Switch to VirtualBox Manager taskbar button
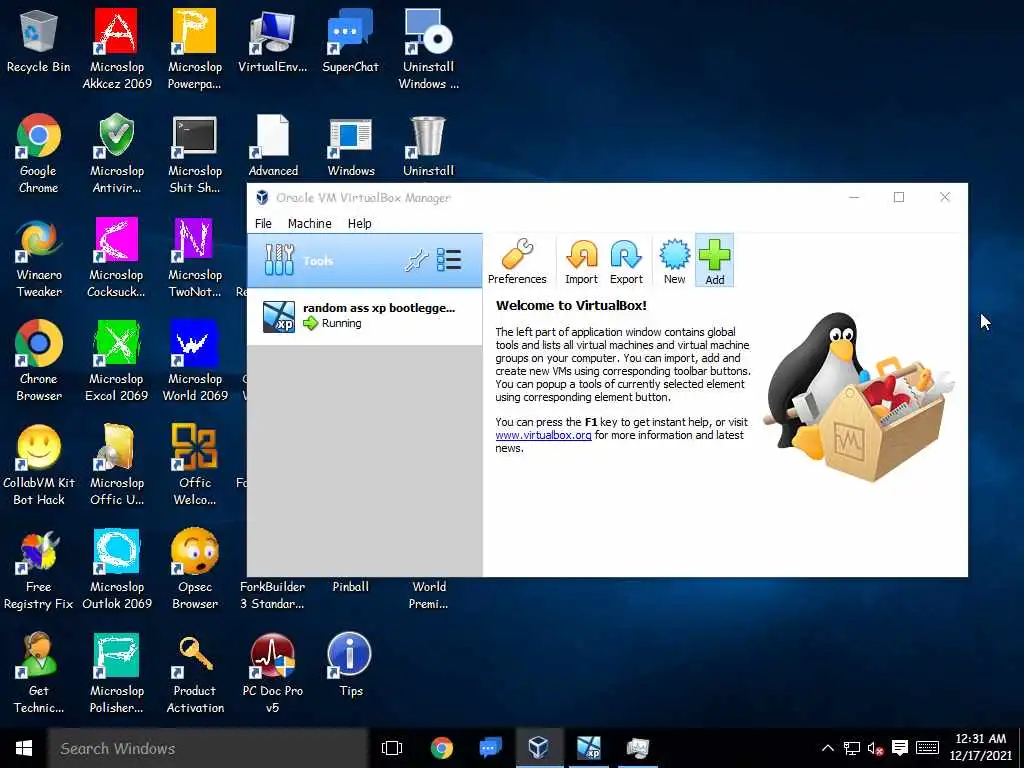 coord(539,748)
